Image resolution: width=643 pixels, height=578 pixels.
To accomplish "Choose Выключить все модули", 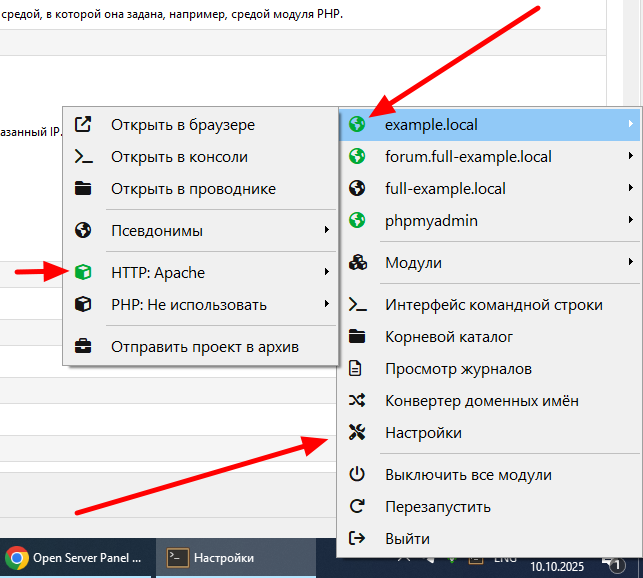I will pyautogui.click(x=489, y=475).
